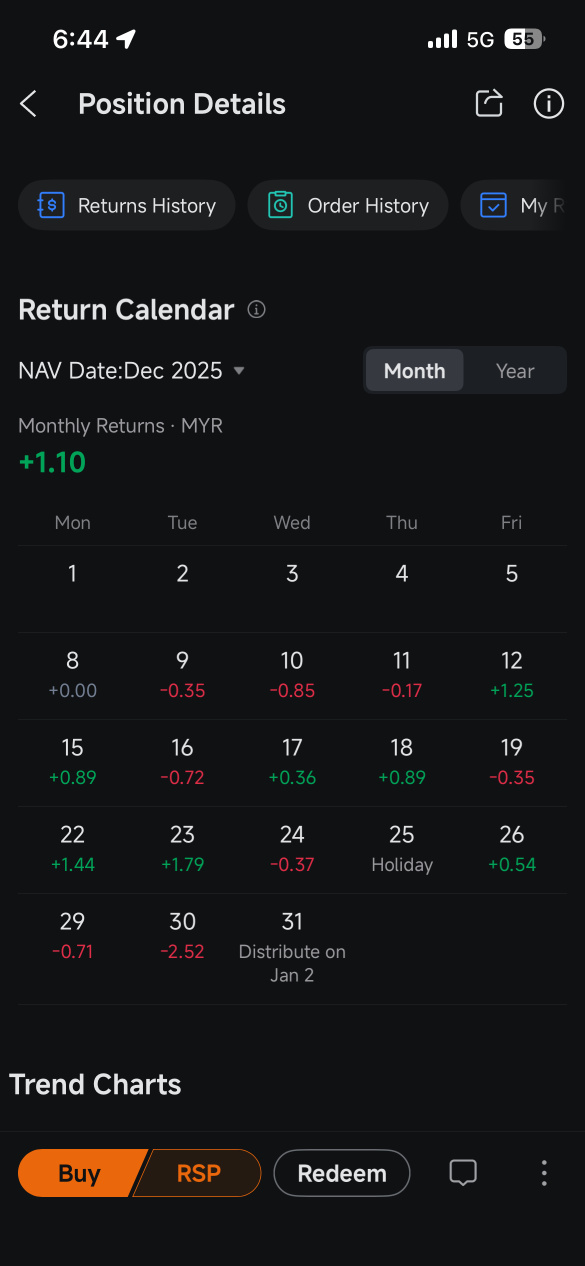Tap the RSP button
The height and width of the screenshot is (1266, 585).
(x=198, y=1173)
